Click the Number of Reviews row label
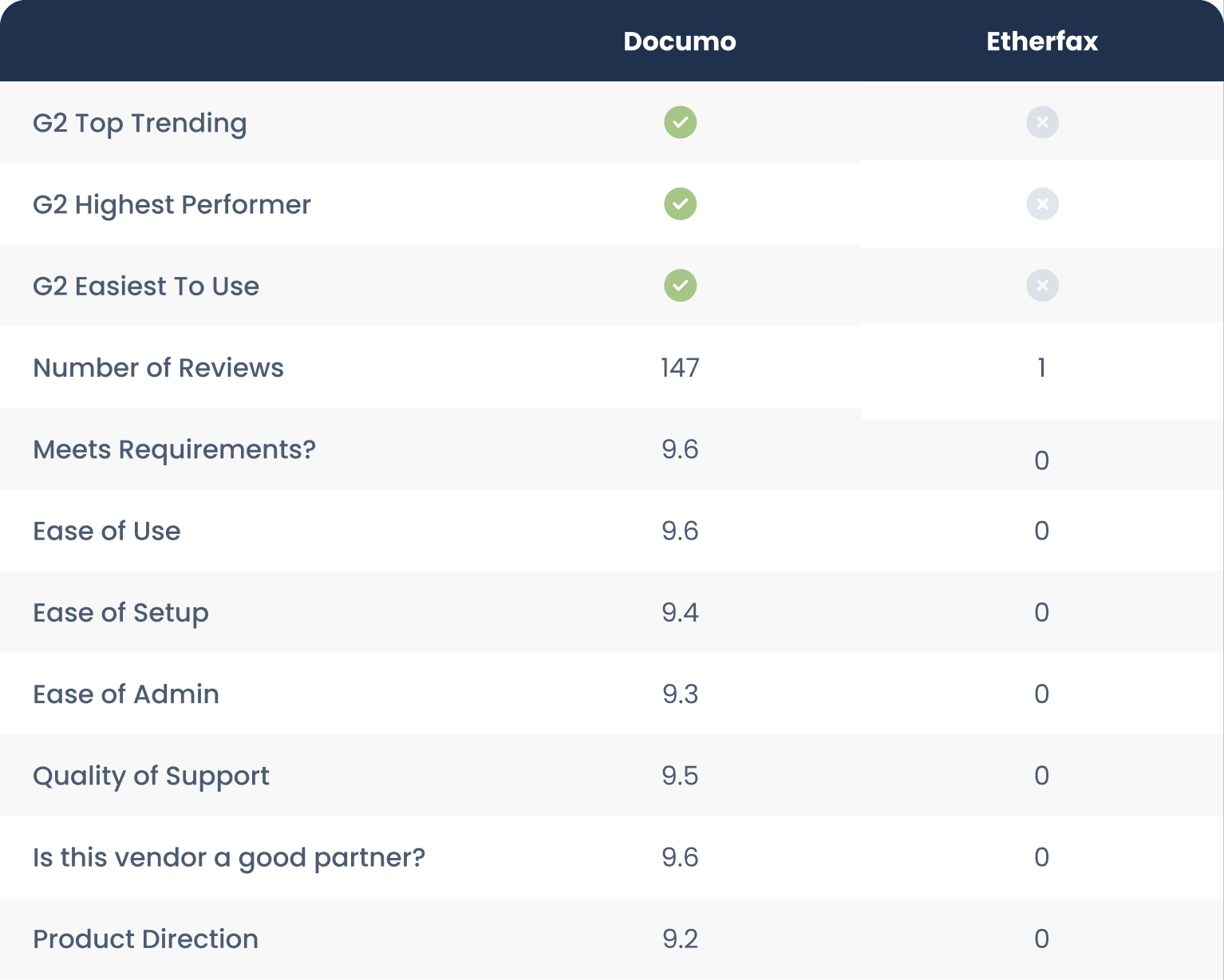 158,368
